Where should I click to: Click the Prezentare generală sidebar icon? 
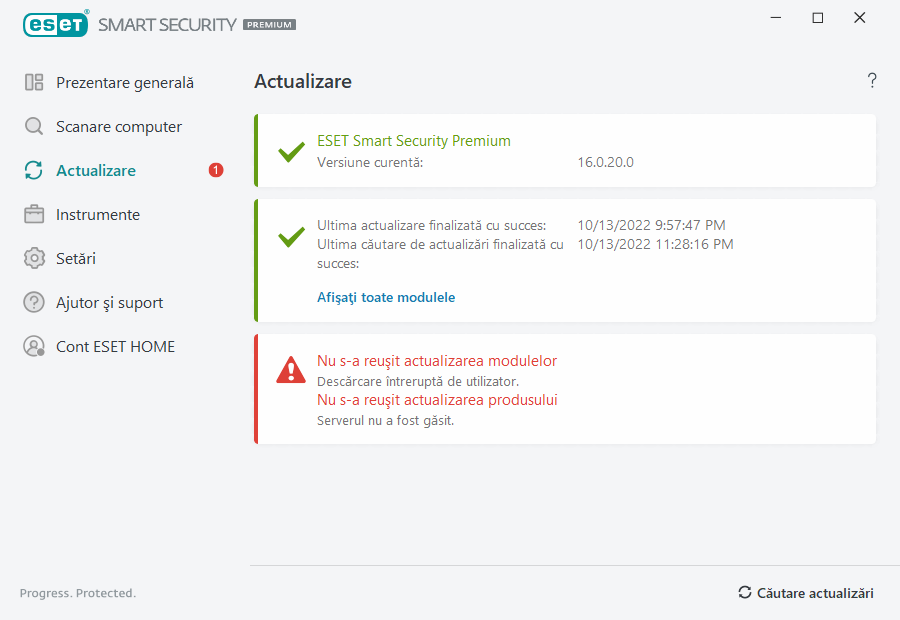[34, 83]
